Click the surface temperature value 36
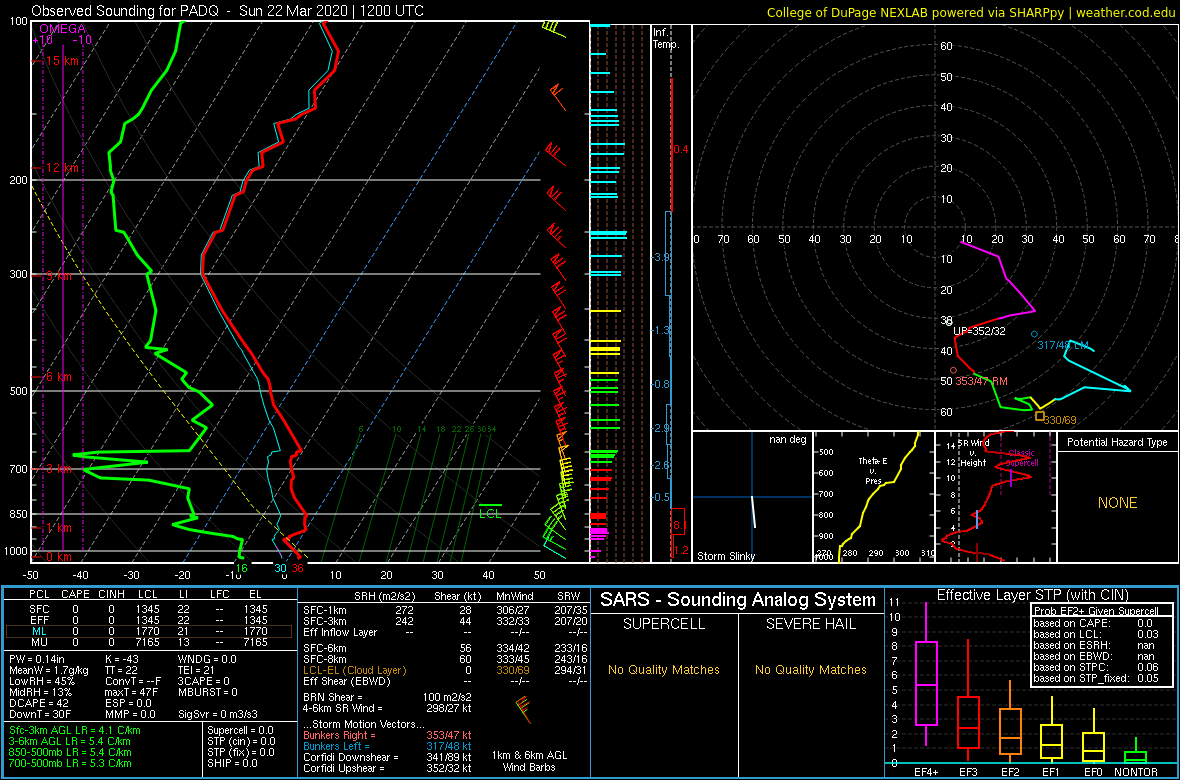The height and width of the screenshot is (780, 1180). click(297, 568)
